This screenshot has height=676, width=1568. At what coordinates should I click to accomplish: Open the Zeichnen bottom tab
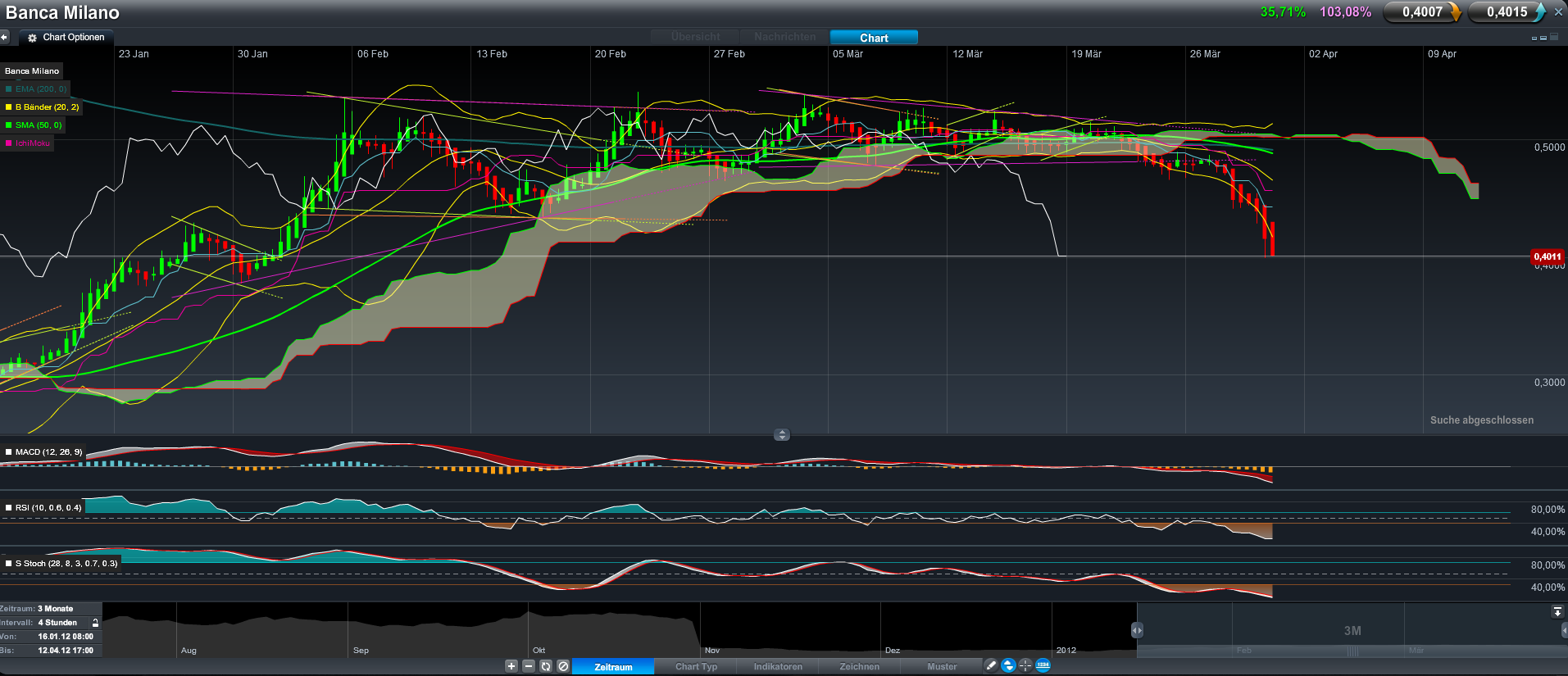(859, 667)
